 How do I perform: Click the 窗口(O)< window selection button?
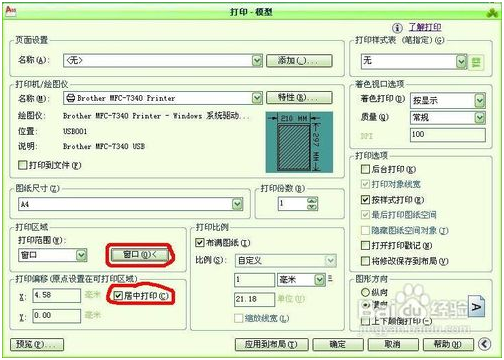point(139,255)
